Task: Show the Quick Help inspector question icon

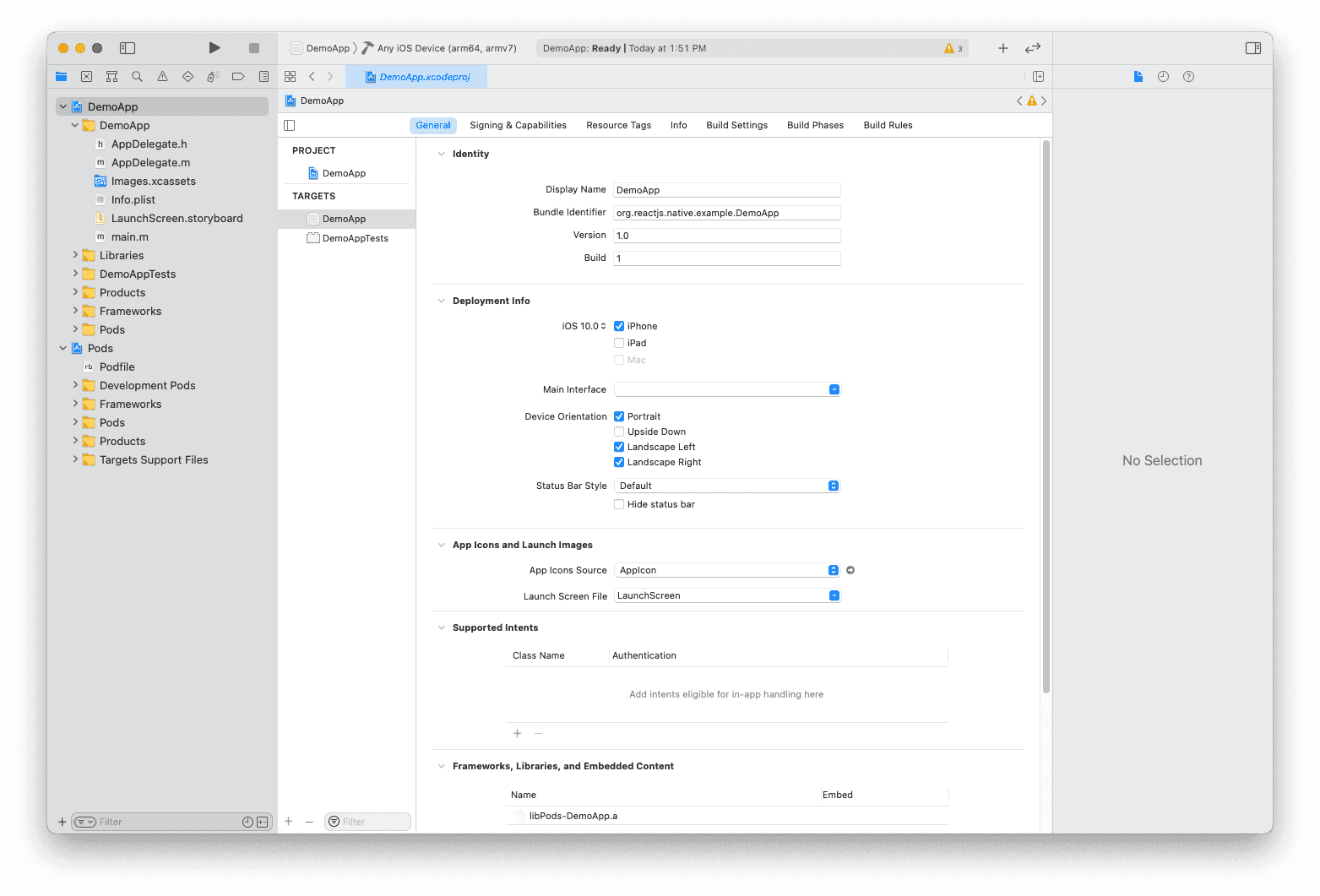Action: pos(1188,77)
